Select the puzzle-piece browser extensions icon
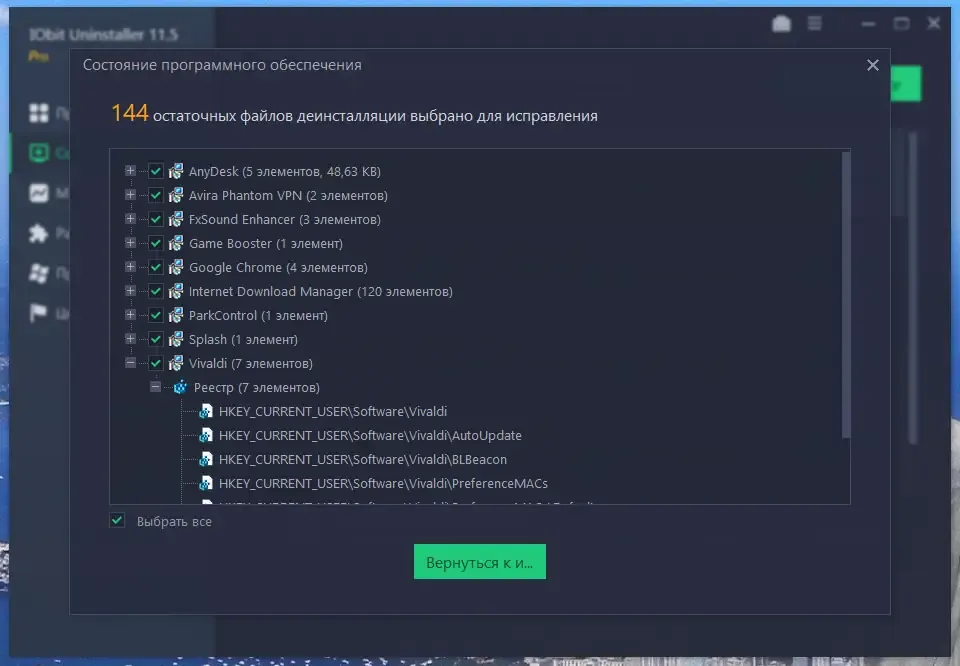Screen dimensions: 960x666 click(x=39, y=233)
